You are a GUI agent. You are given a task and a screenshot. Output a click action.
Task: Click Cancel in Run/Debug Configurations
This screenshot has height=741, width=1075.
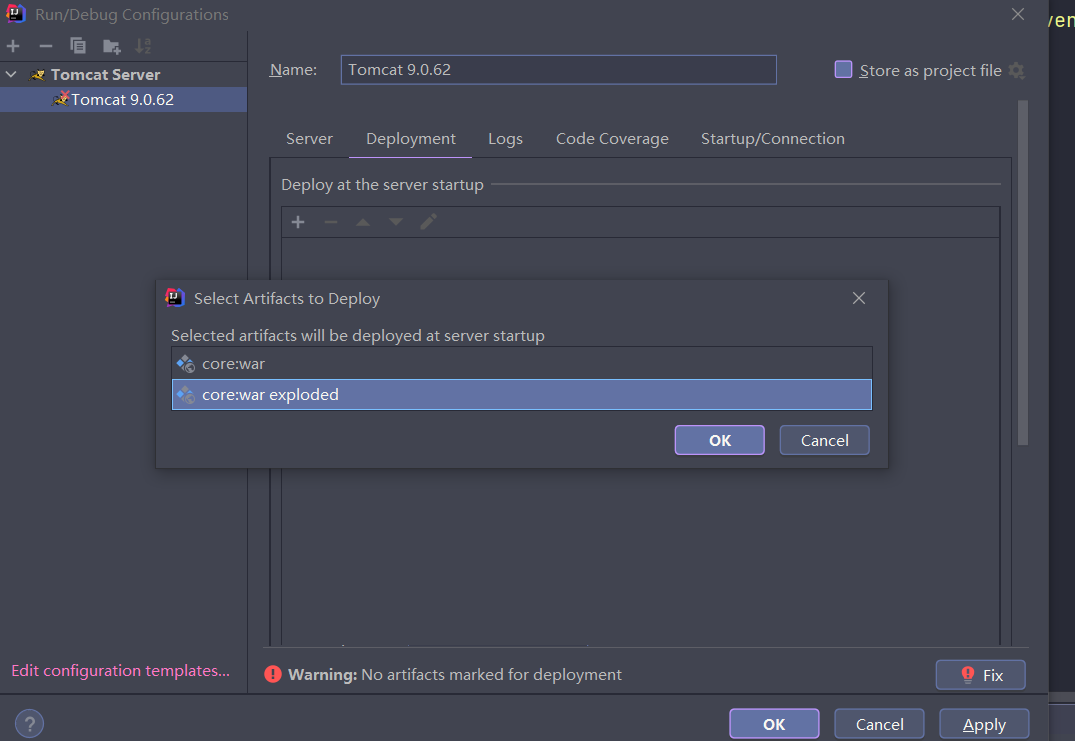880,724
